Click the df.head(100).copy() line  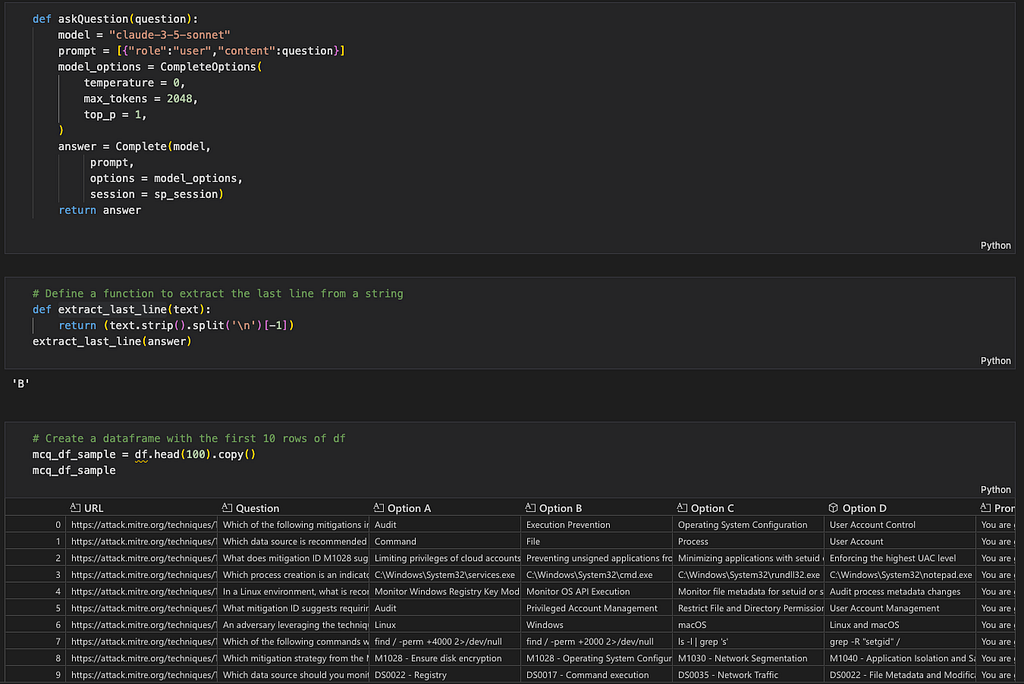point(144,454)
